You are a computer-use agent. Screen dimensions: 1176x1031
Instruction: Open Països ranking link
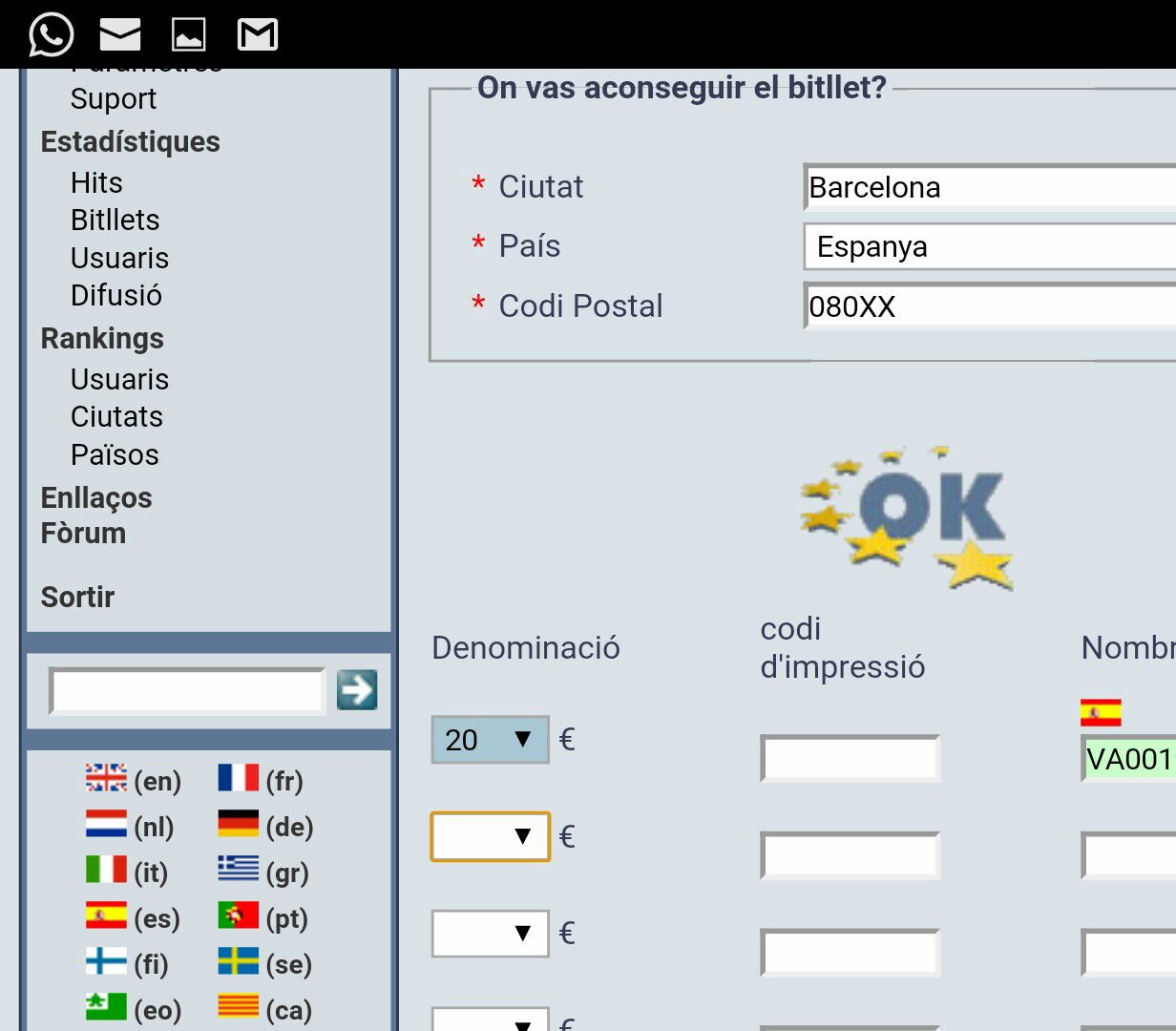pyautogui.click(x=115, y=454)
